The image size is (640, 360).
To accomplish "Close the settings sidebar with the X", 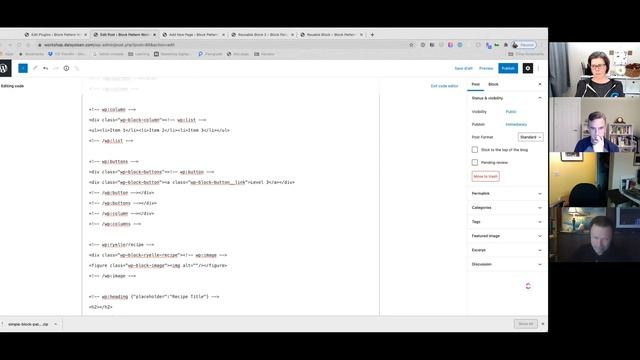I will (540, 84).
